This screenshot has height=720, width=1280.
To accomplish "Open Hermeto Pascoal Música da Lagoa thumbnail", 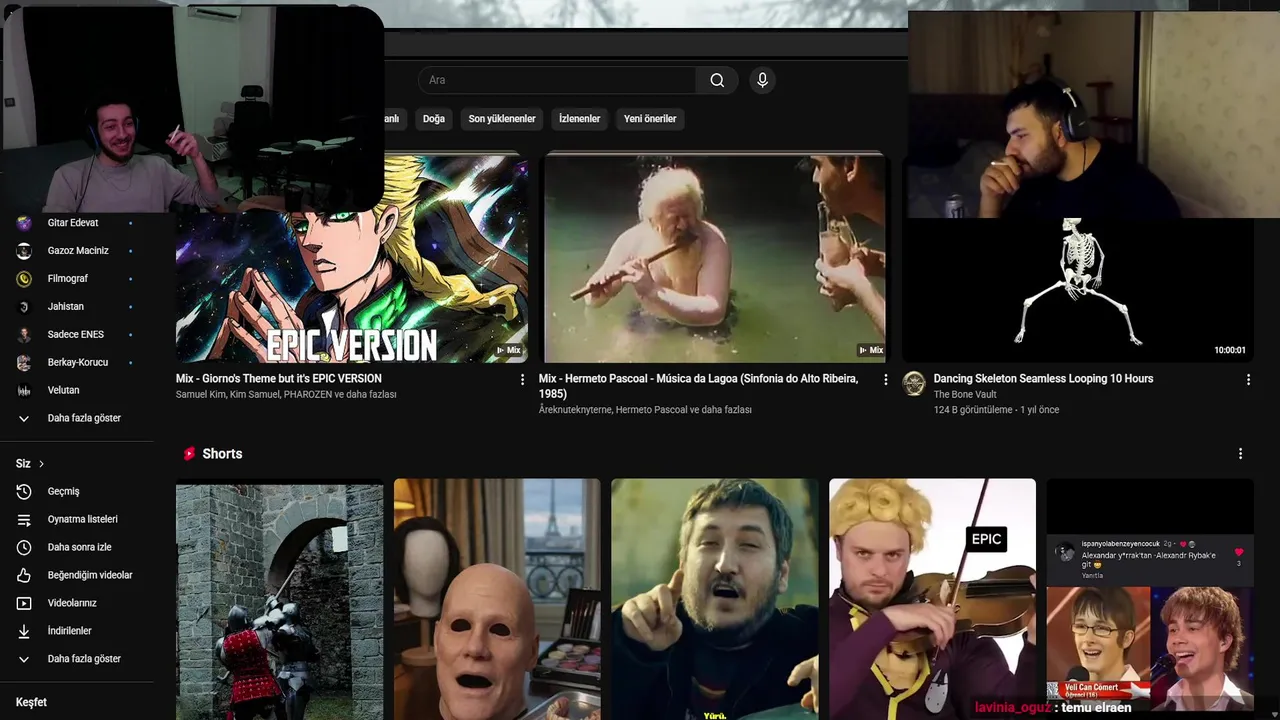I will (714, 257).
